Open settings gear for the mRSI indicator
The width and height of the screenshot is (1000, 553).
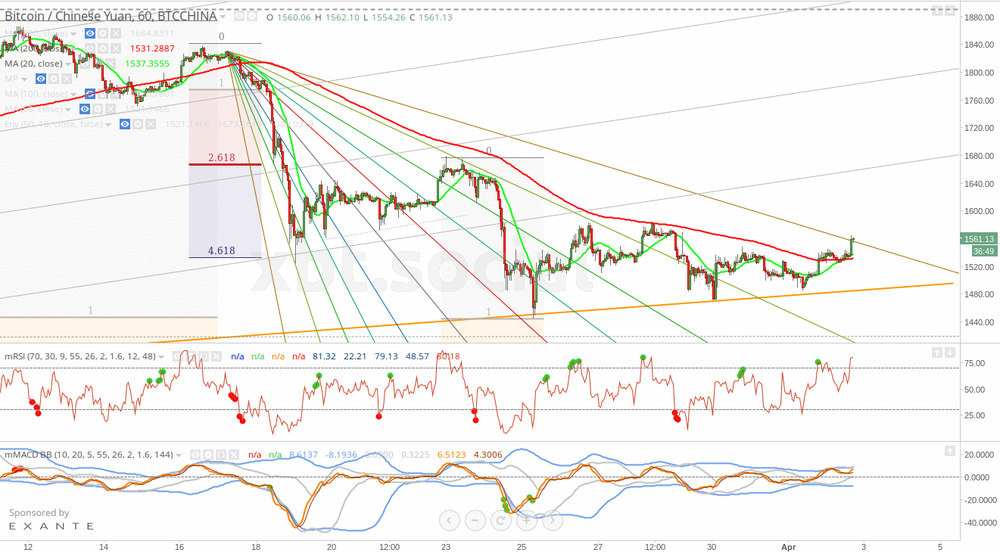[191, 357]
